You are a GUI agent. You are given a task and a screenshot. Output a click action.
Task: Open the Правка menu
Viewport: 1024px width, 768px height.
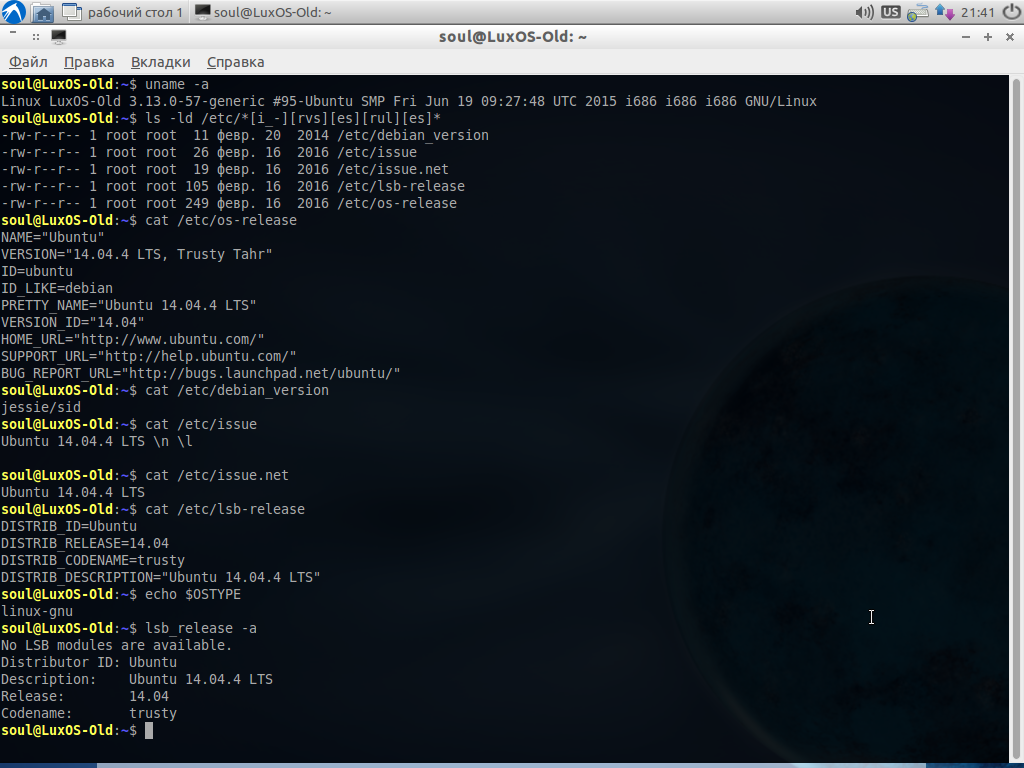[x=89, y=62]
